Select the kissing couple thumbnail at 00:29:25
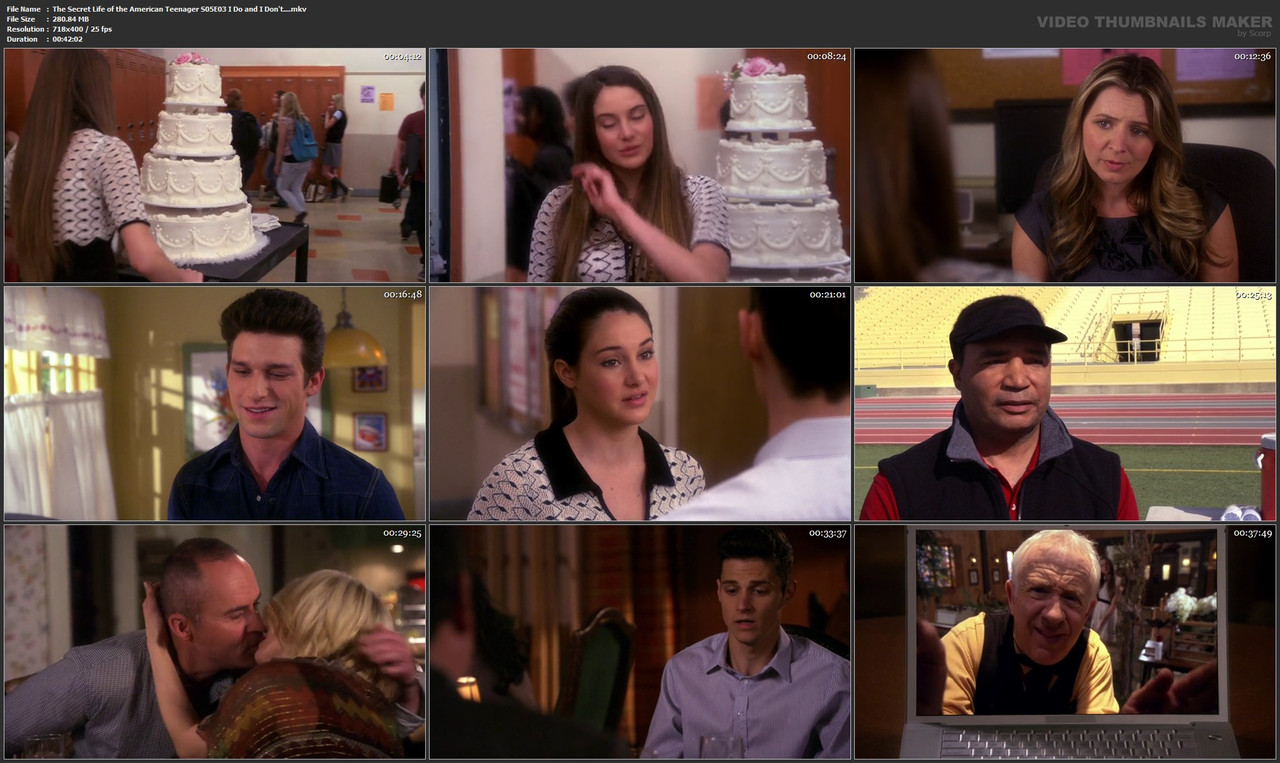1280x763 pixels. point(215,641)
